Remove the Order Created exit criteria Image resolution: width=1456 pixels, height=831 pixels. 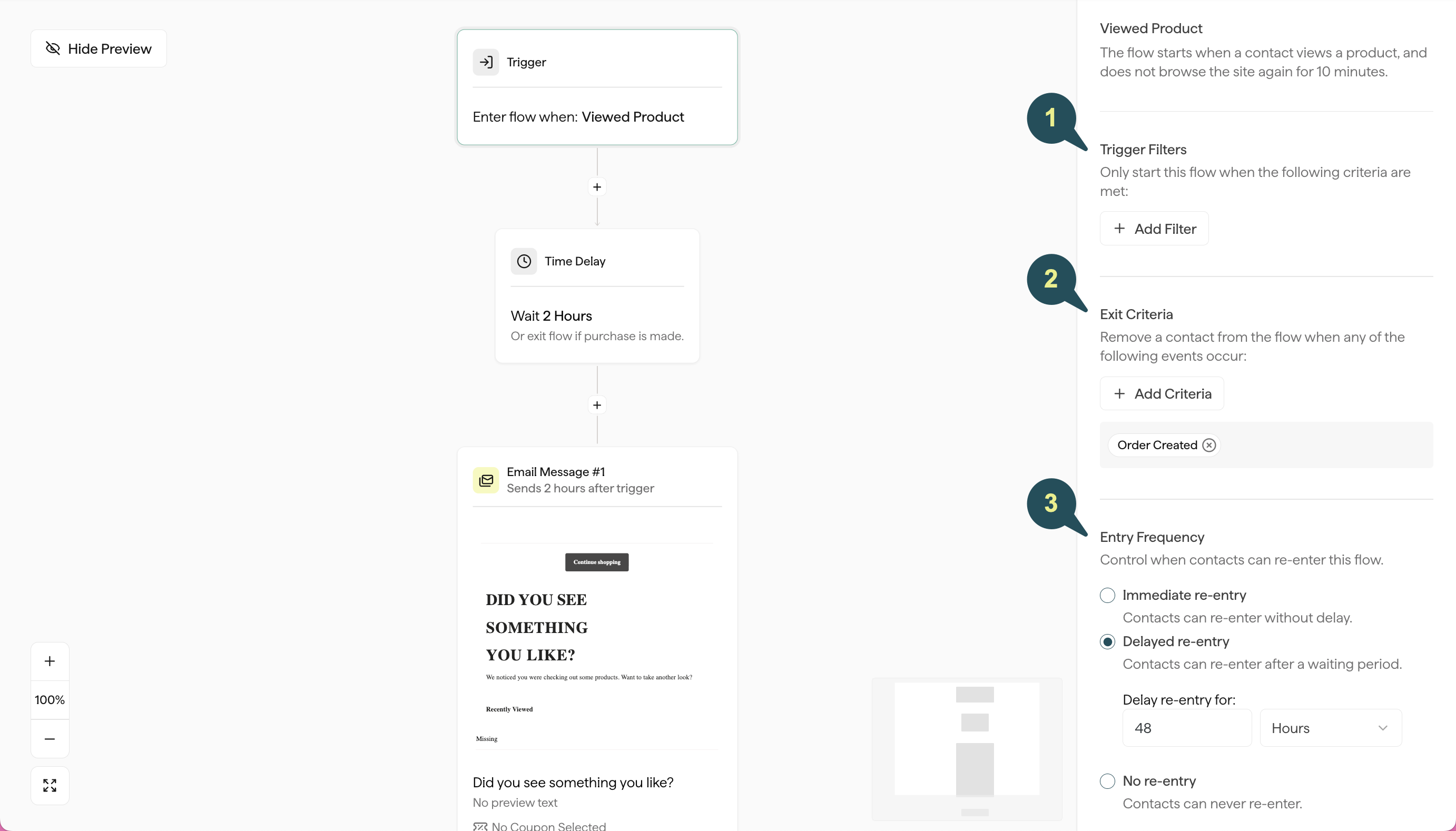click(1208, 445)
